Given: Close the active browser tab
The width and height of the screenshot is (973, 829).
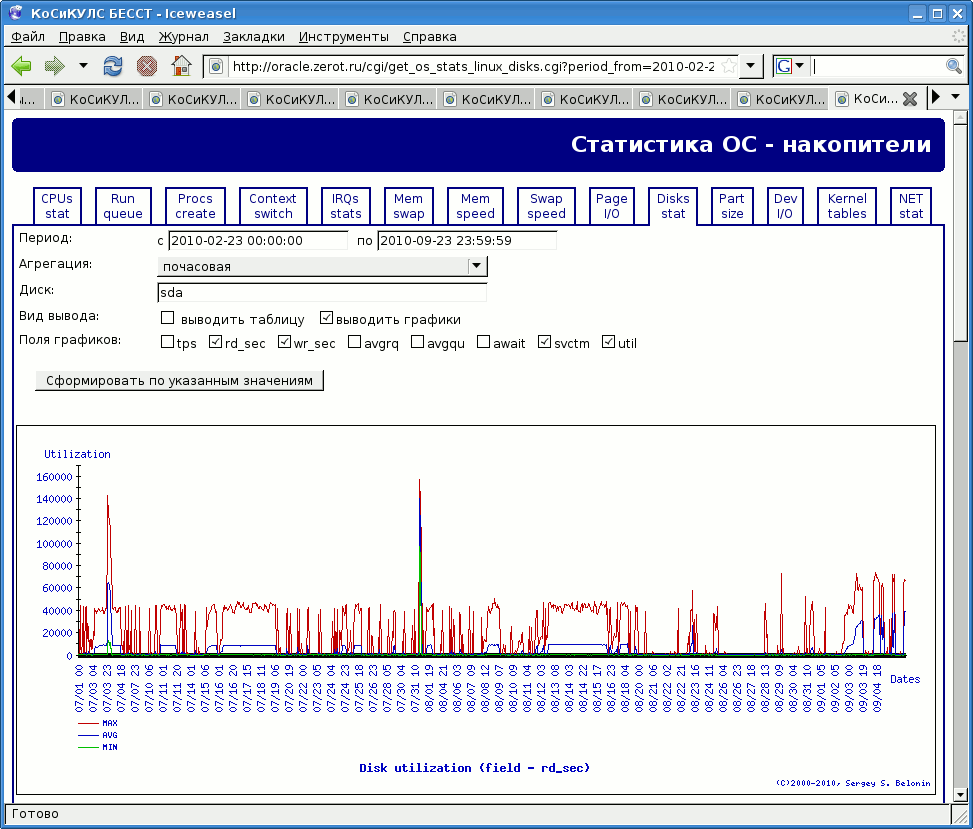Looking at the screenshot, I should [910, 99].
